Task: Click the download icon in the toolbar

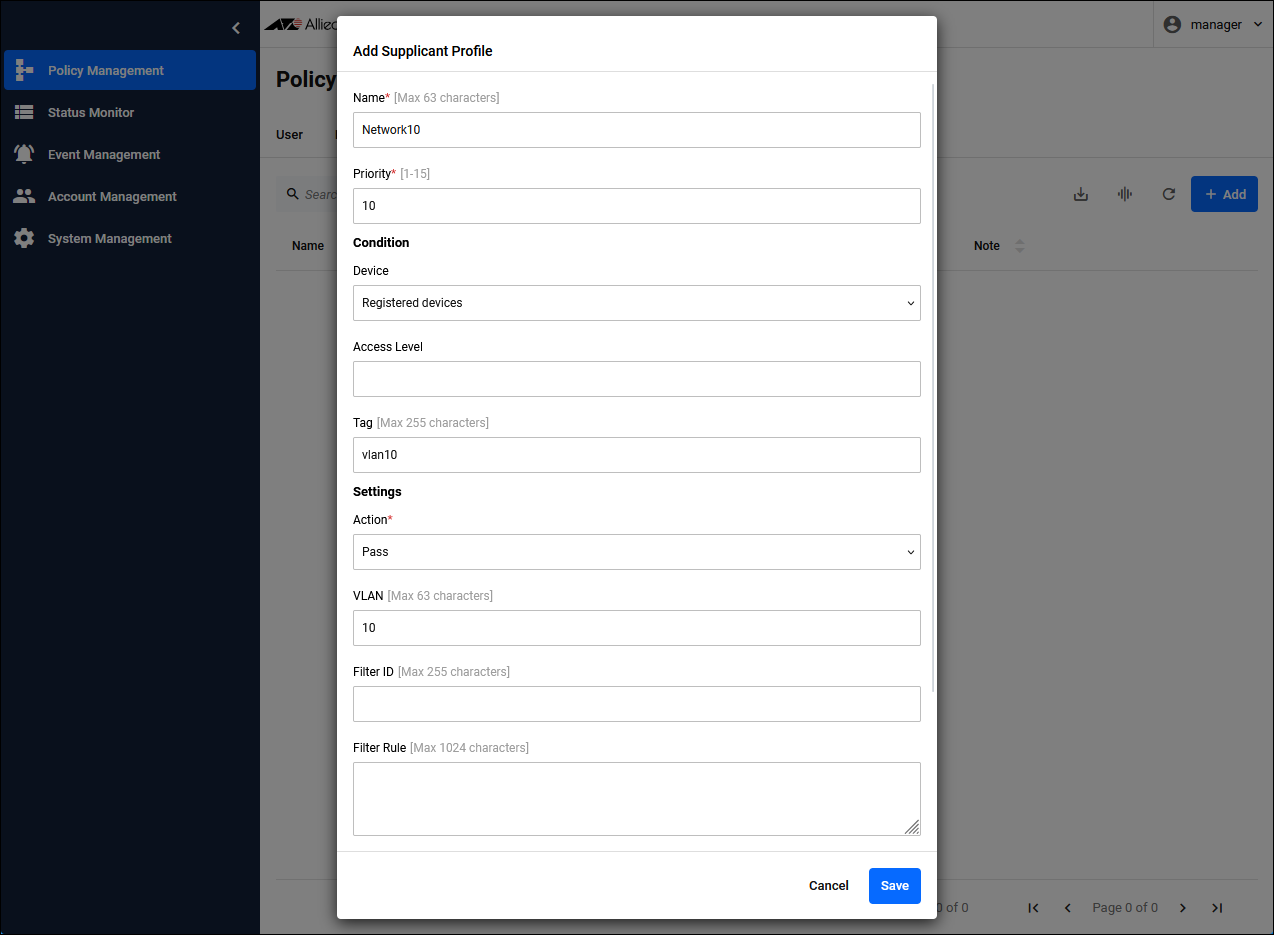Action: [1080, 194]
